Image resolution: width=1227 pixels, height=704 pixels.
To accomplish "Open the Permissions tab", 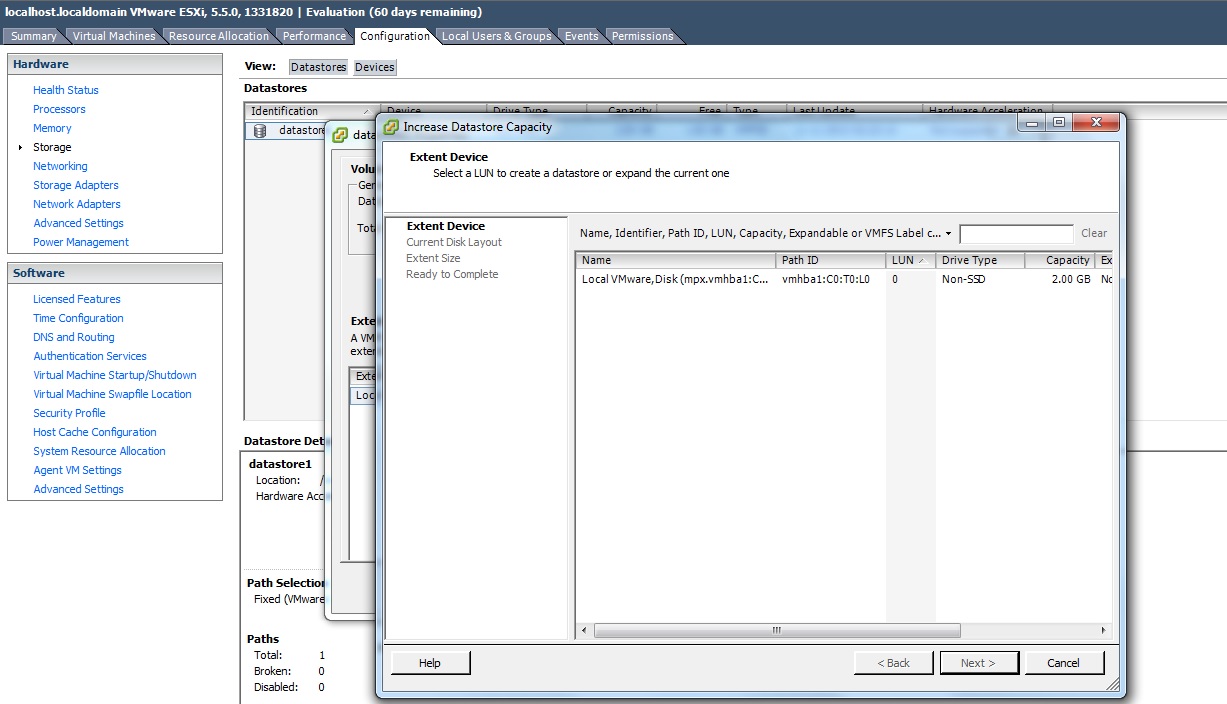I will point(642,36).
